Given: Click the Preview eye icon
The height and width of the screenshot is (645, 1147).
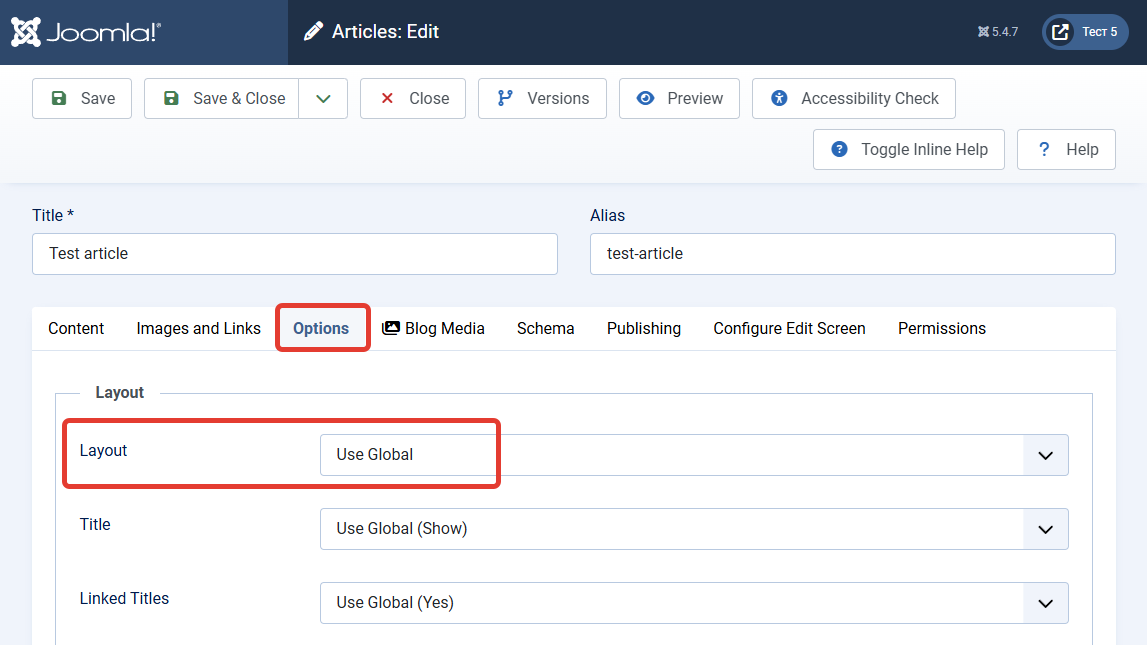Looking at the screenshot, I should 645,98.
